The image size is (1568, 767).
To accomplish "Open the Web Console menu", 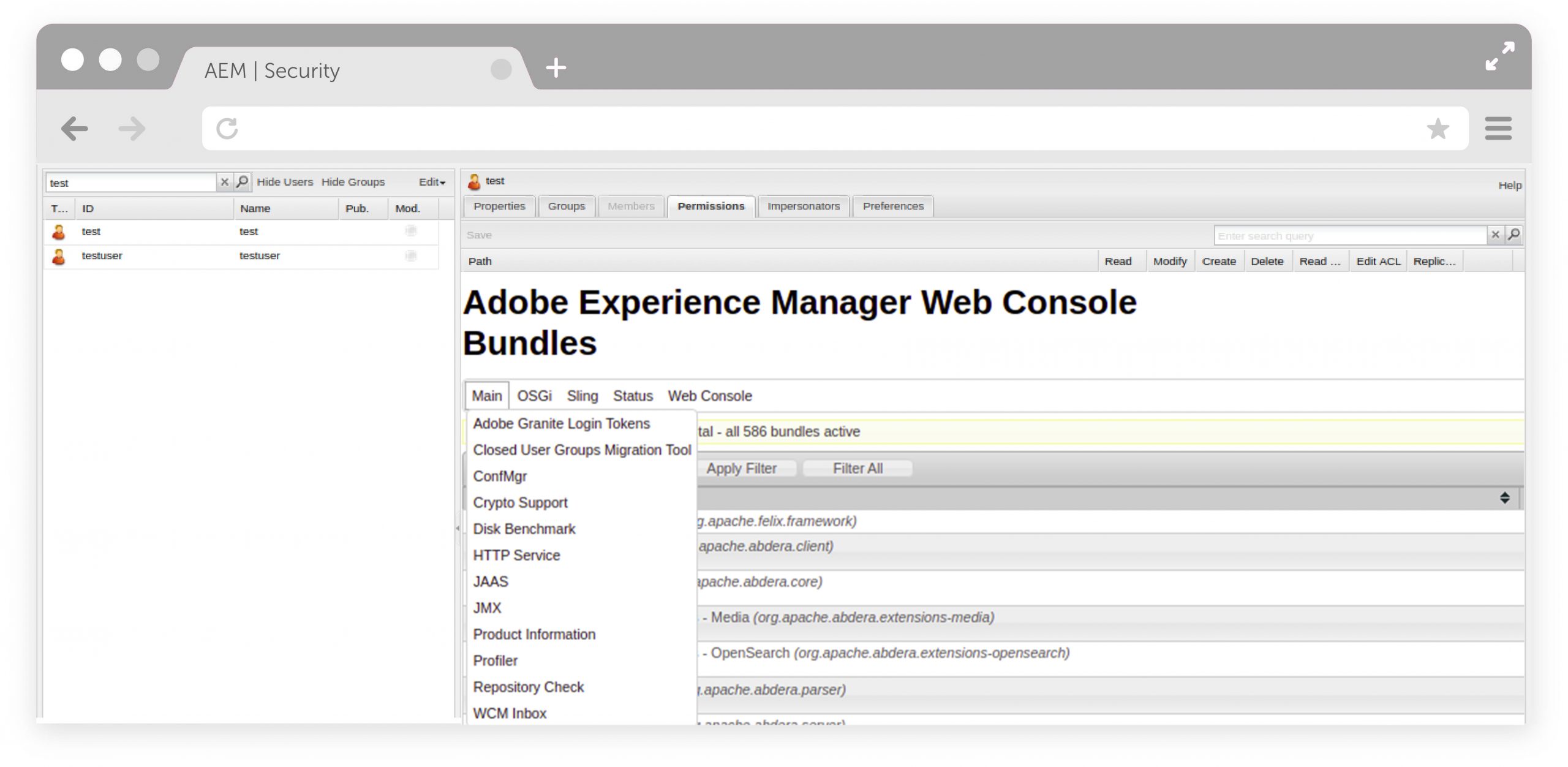I will point(710,396).
